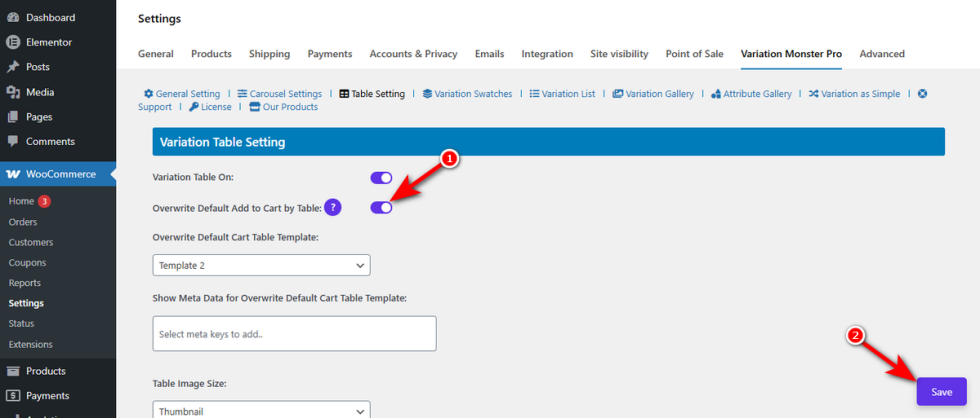Viewport: 980px width, 418px height.
Task: Select the Variation Monster Pro tab
Action: pyautogui.click(x=791, y=54)
